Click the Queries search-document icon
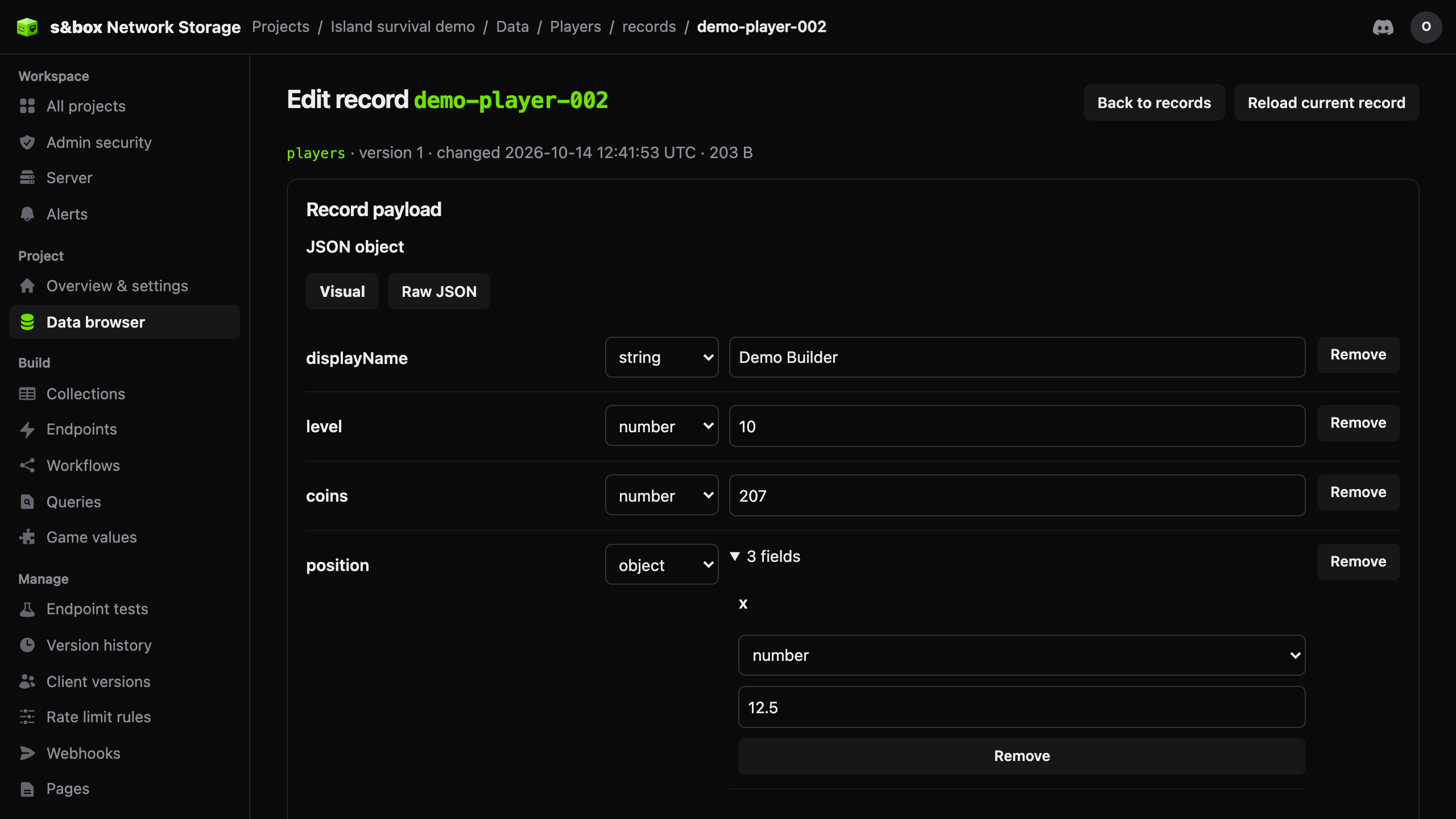The image size is (1456, 819). tap(27, 502)
